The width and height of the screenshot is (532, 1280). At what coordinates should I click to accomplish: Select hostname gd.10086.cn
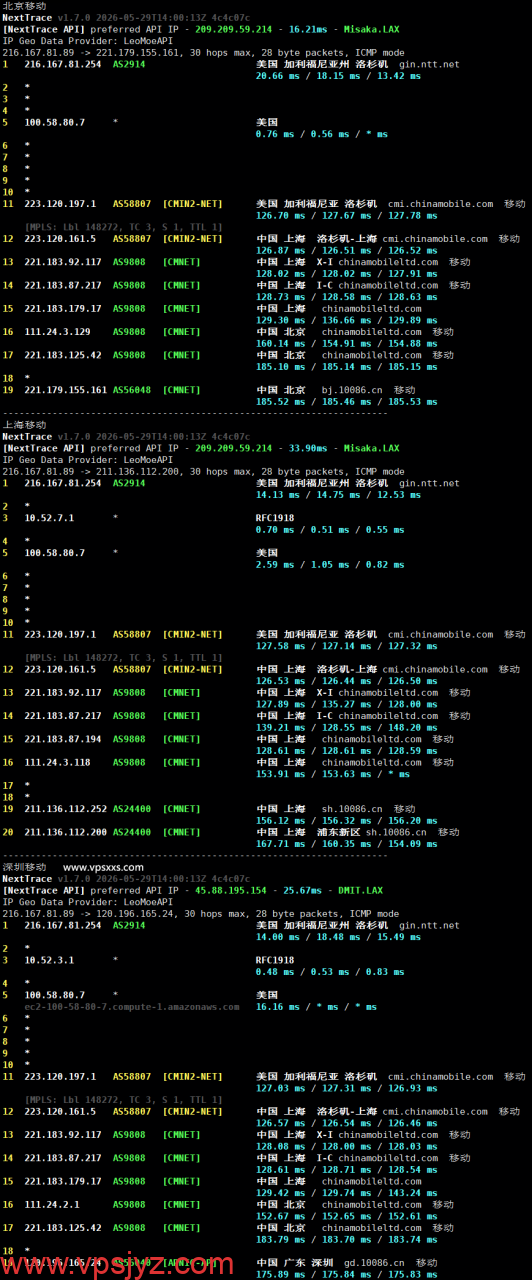[x=375, y=1263]
